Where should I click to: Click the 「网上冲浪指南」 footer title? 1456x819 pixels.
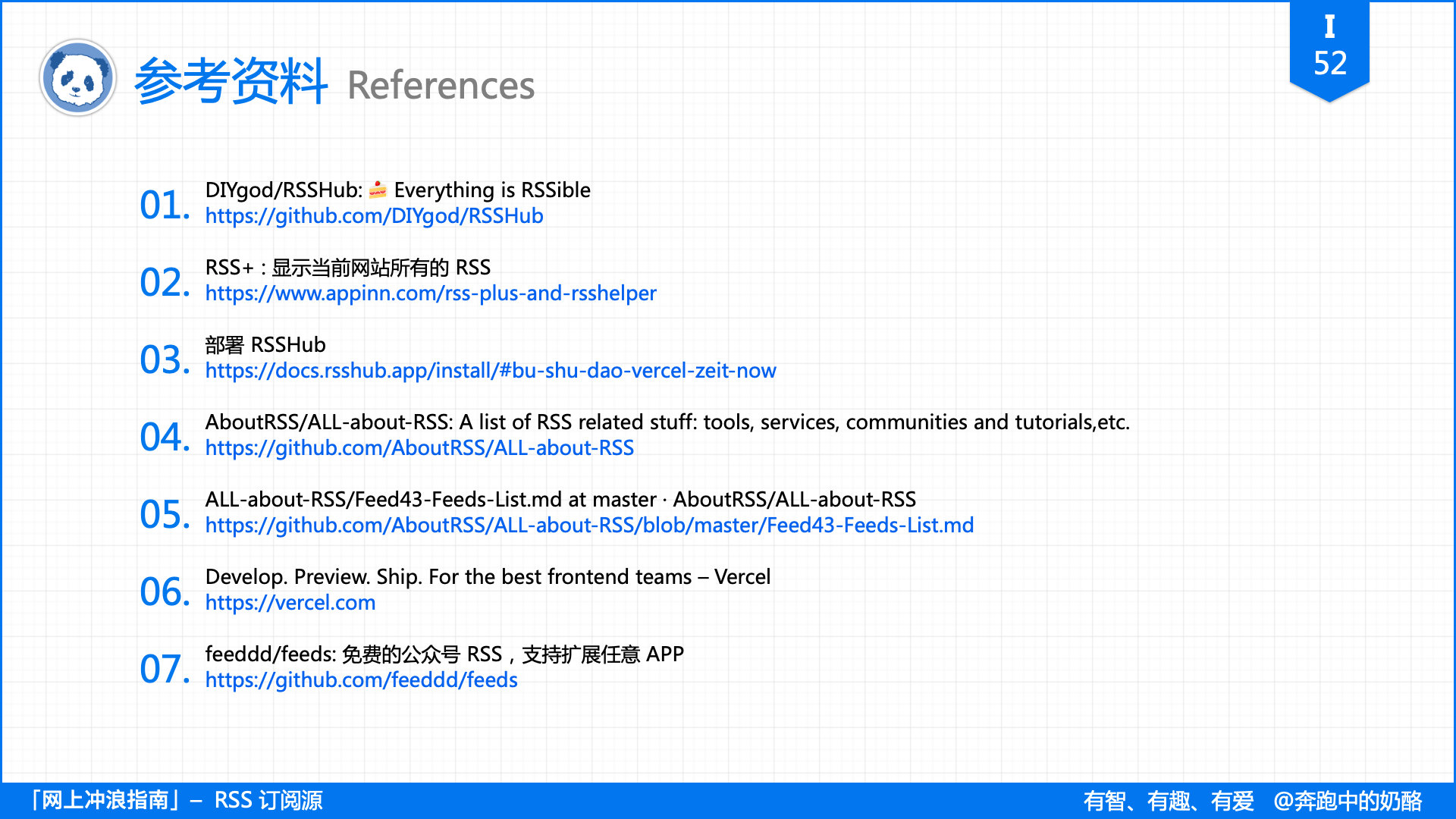pos(106,800)
